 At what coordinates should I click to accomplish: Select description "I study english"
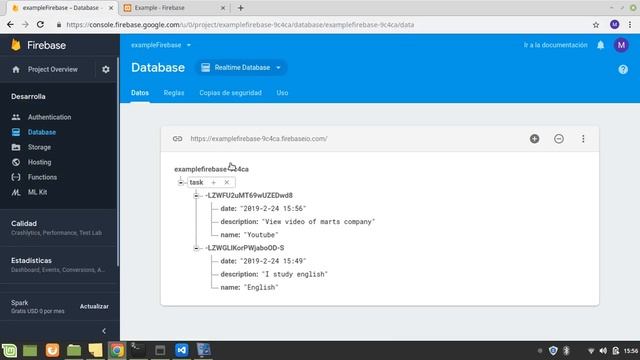(x=294, y=274)
